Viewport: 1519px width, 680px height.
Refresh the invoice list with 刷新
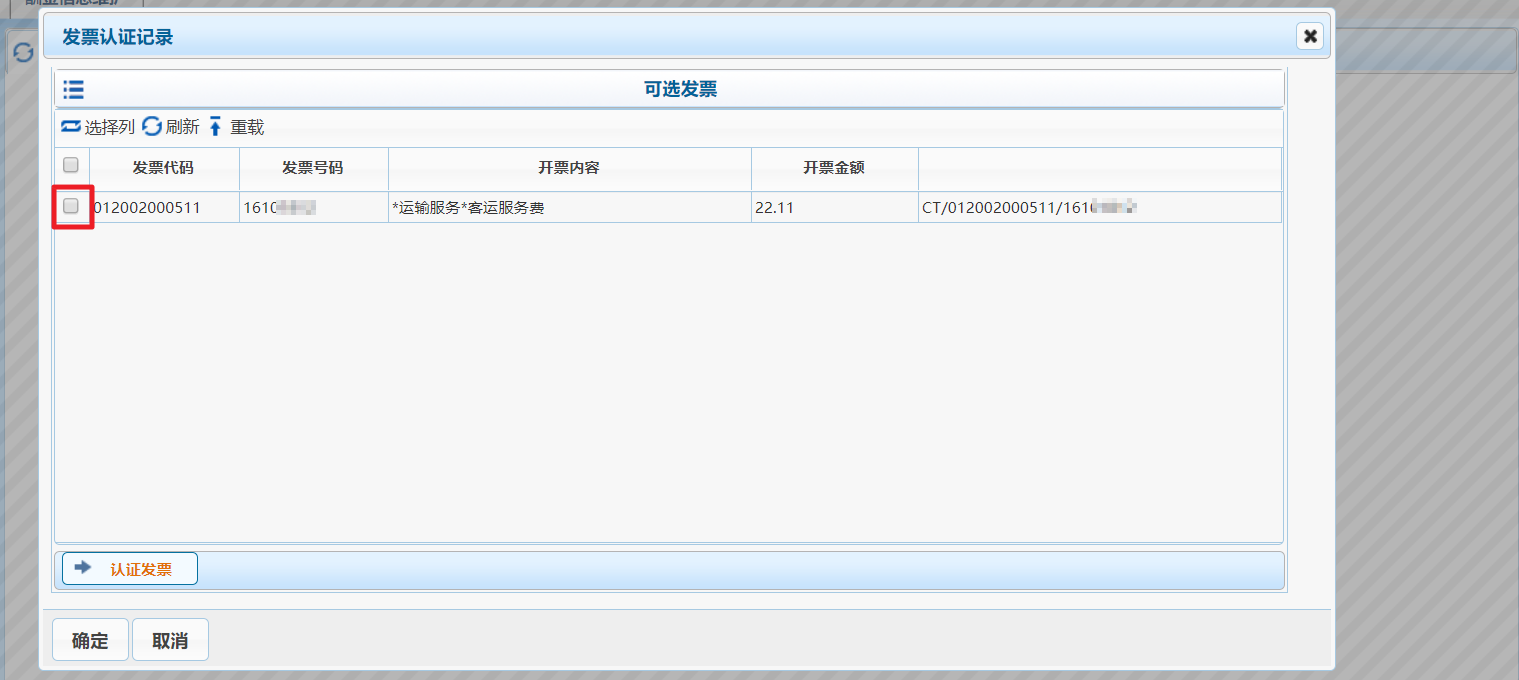pos(152,127)
